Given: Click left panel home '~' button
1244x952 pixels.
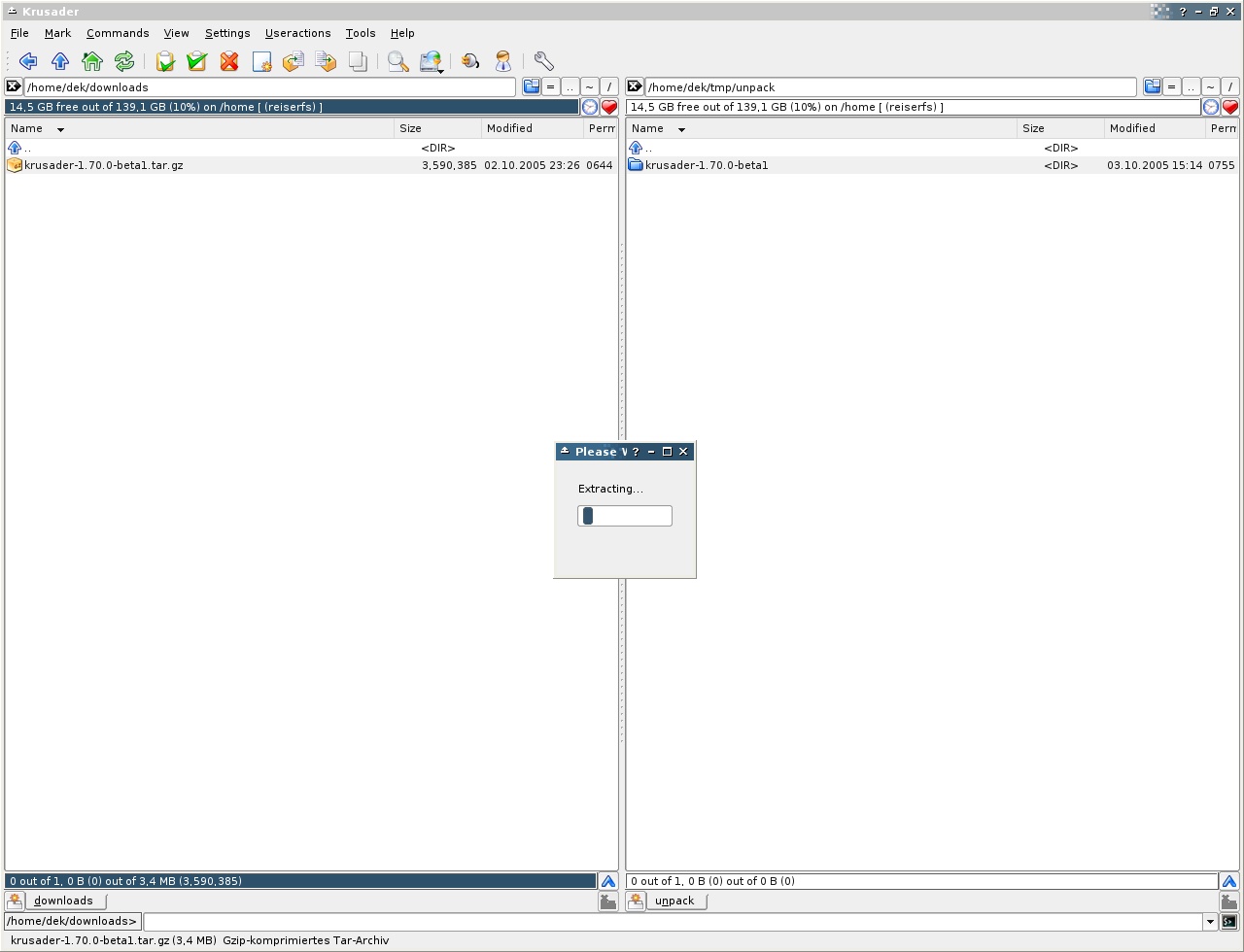Looking at the screenshot, I should click(590, 86).
